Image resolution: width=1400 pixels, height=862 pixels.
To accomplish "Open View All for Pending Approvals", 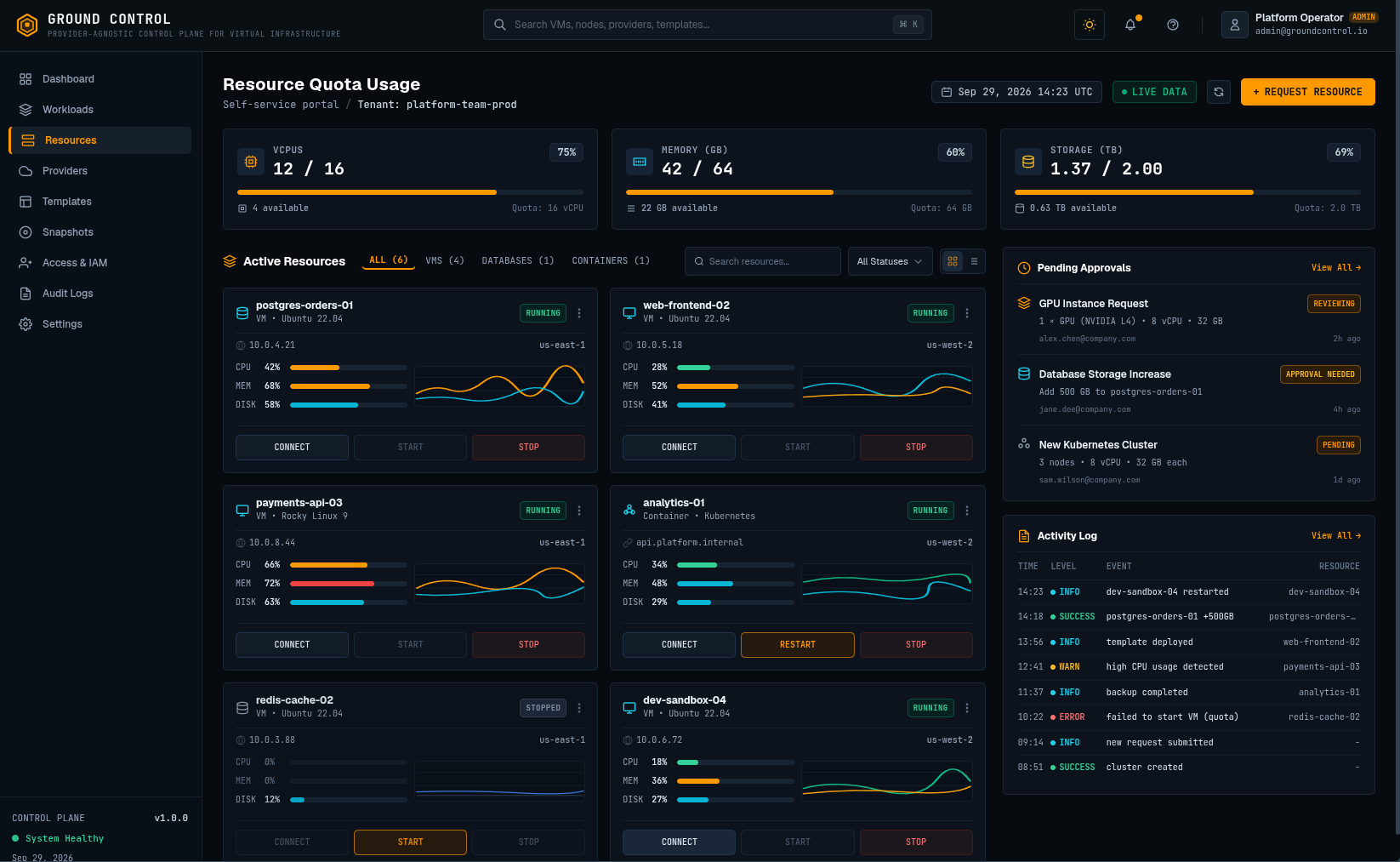I will pos(1335,268).
